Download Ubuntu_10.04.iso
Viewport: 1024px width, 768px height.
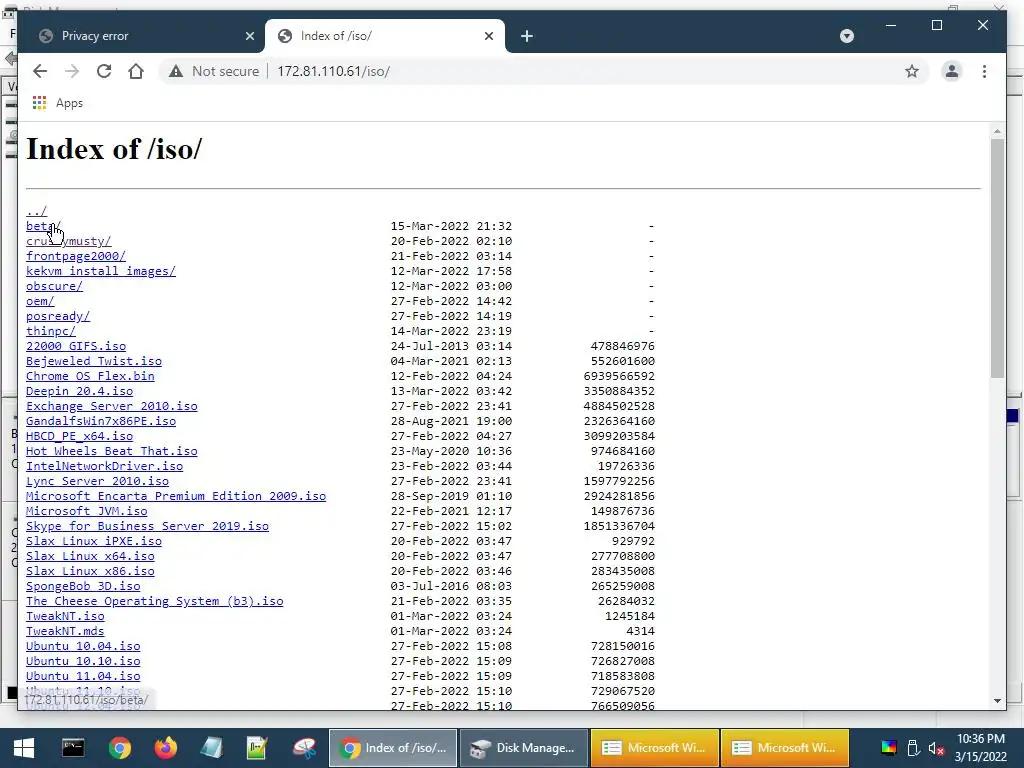83,647
